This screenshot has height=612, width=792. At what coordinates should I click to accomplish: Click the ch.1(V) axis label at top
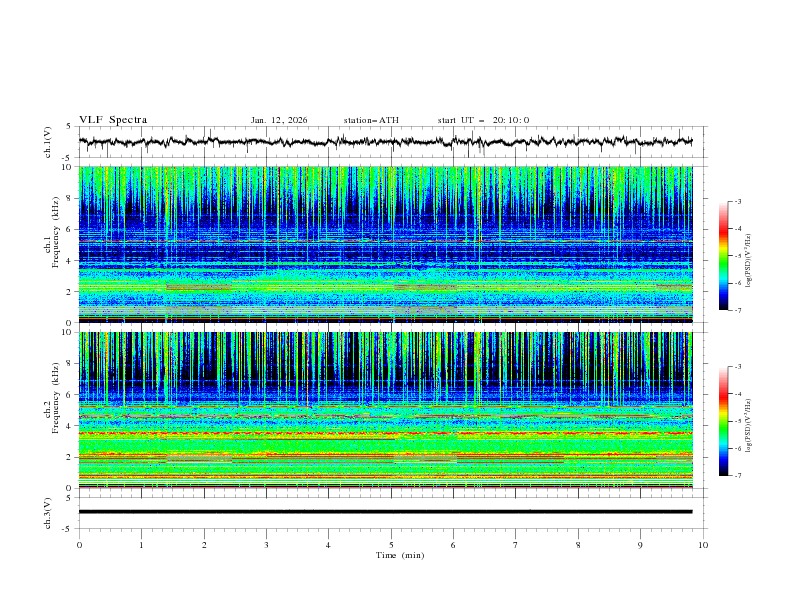49,142
